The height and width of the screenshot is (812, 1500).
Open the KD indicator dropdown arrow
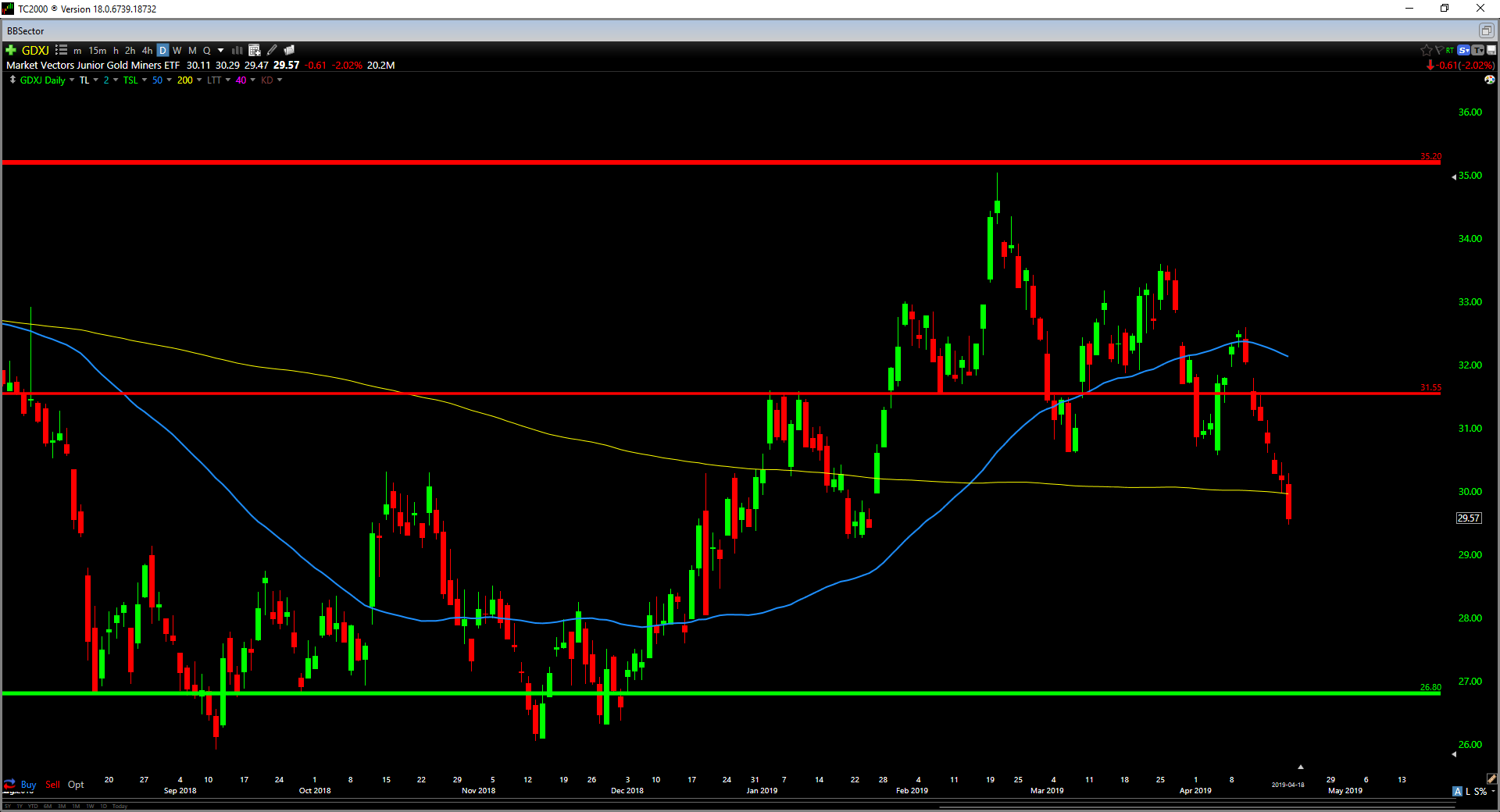coord(280,80)
